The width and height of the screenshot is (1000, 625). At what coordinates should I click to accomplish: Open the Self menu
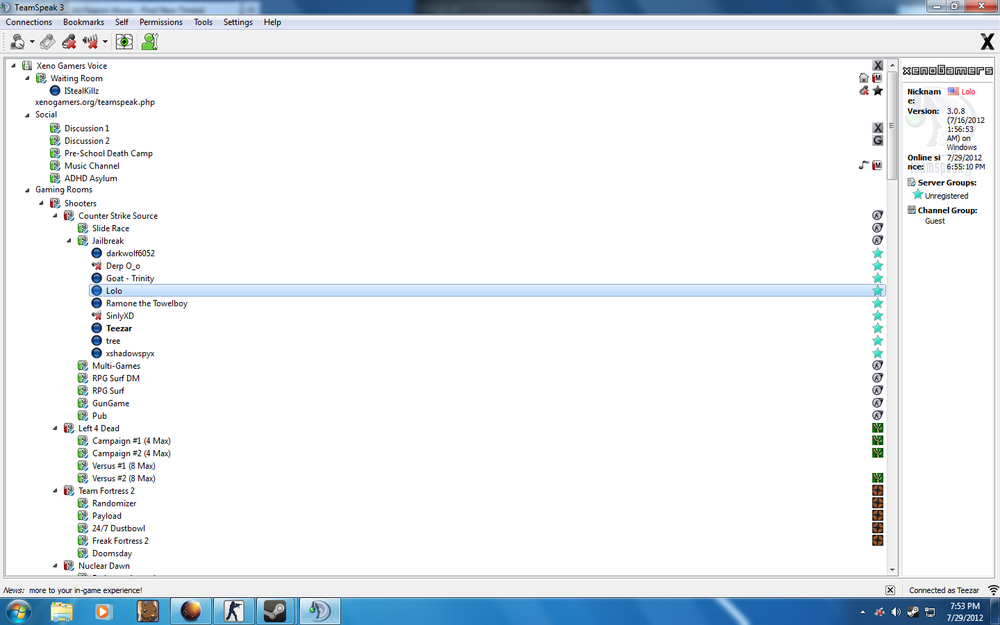pyautogui.click(x=122, y=22)
